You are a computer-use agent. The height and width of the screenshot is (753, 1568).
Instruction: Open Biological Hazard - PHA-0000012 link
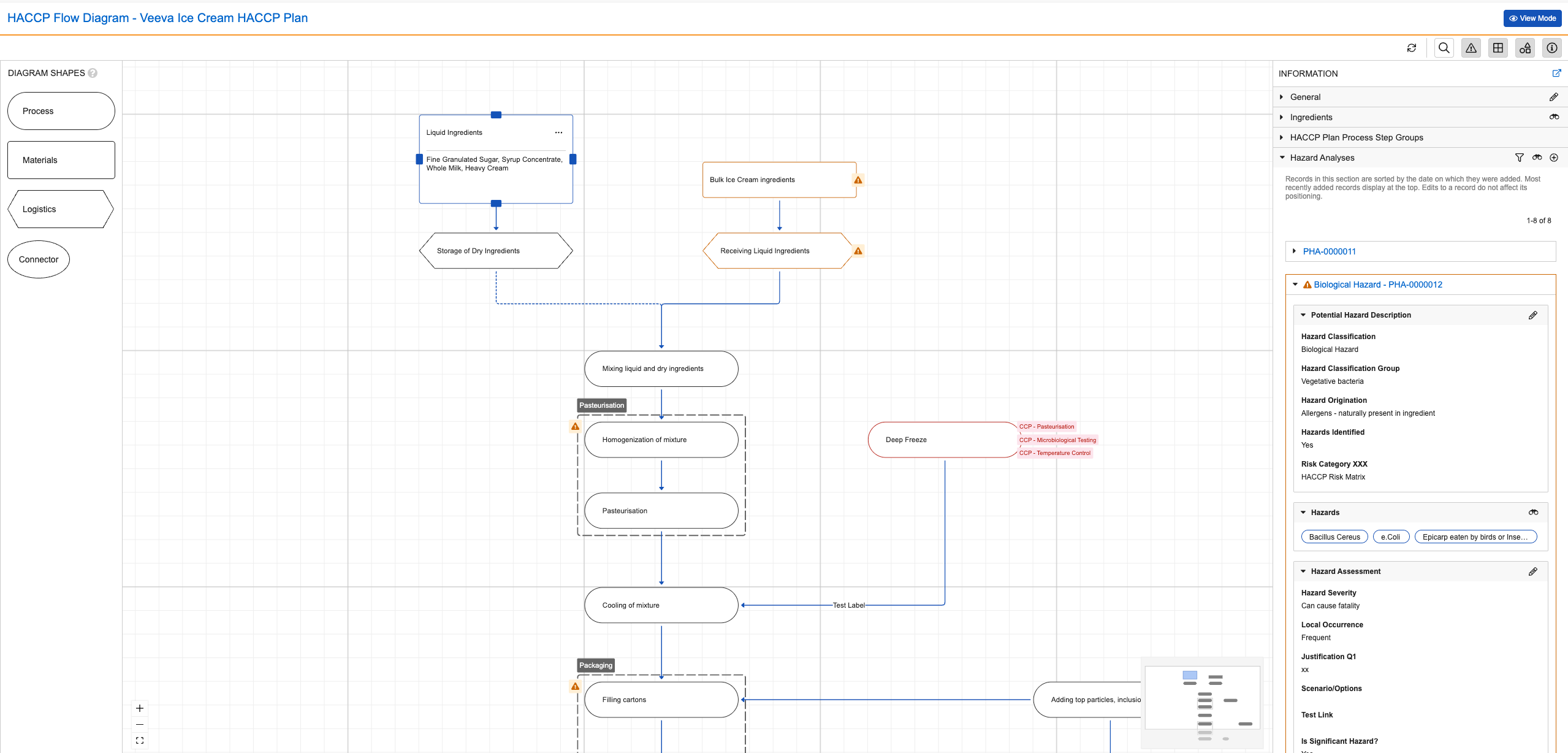click(1377, 285)
